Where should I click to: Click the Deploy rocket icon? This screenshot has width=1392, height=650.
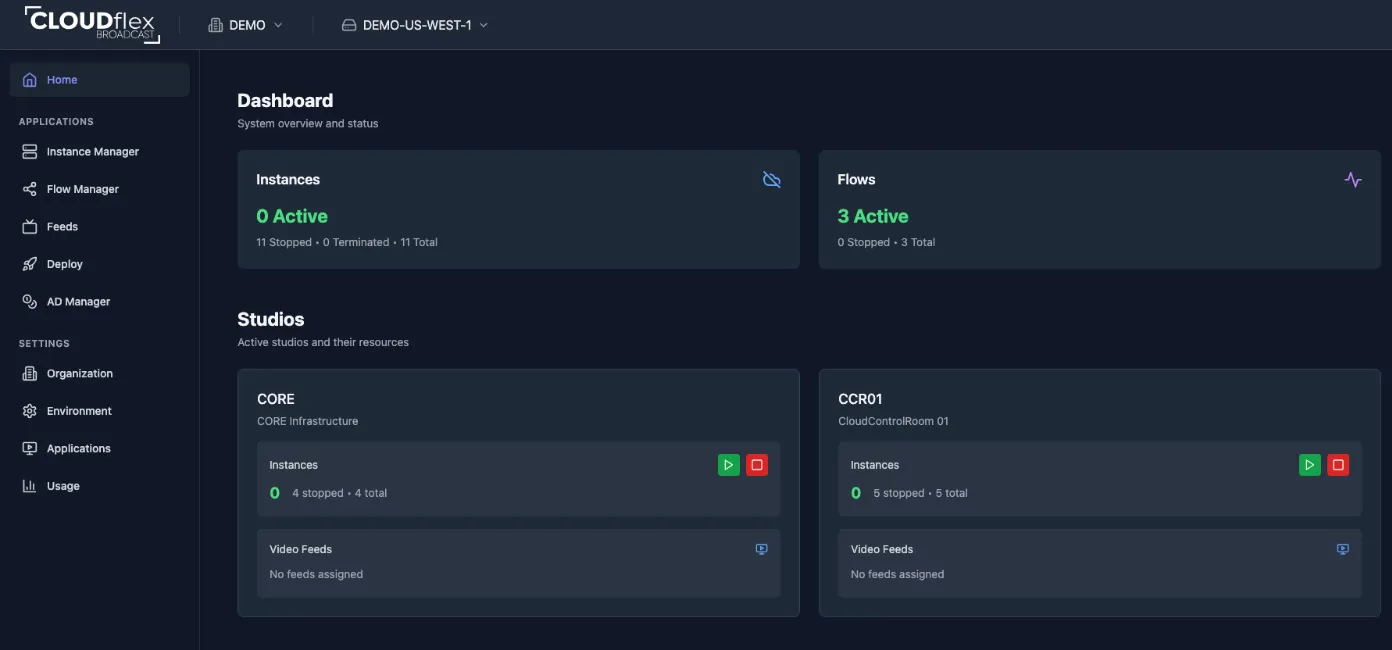pos(30,264)
